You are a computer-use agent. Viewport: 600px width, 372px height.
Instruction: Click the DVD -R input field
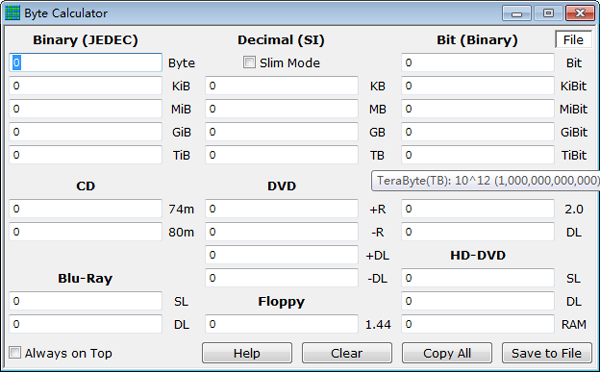[x=282, y=232]
